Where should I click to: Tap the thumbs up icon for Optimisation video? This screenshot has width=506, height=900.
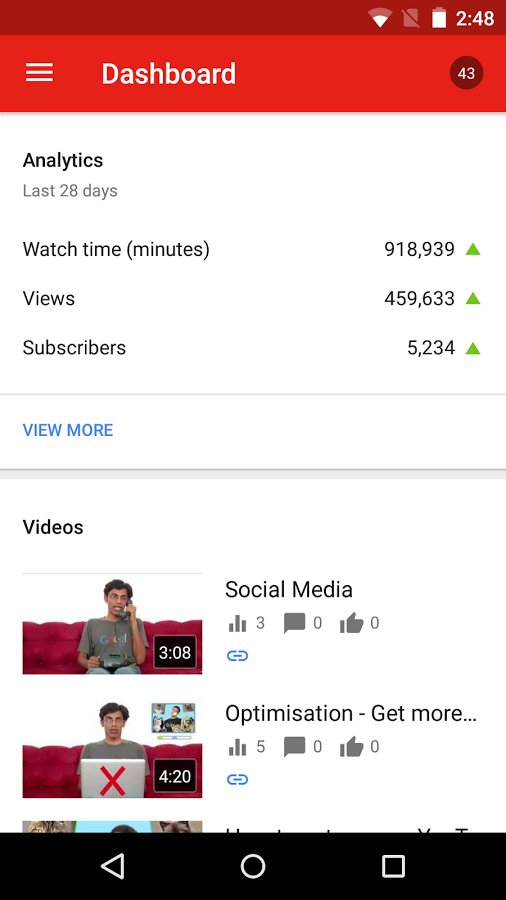tap(351, 746)
